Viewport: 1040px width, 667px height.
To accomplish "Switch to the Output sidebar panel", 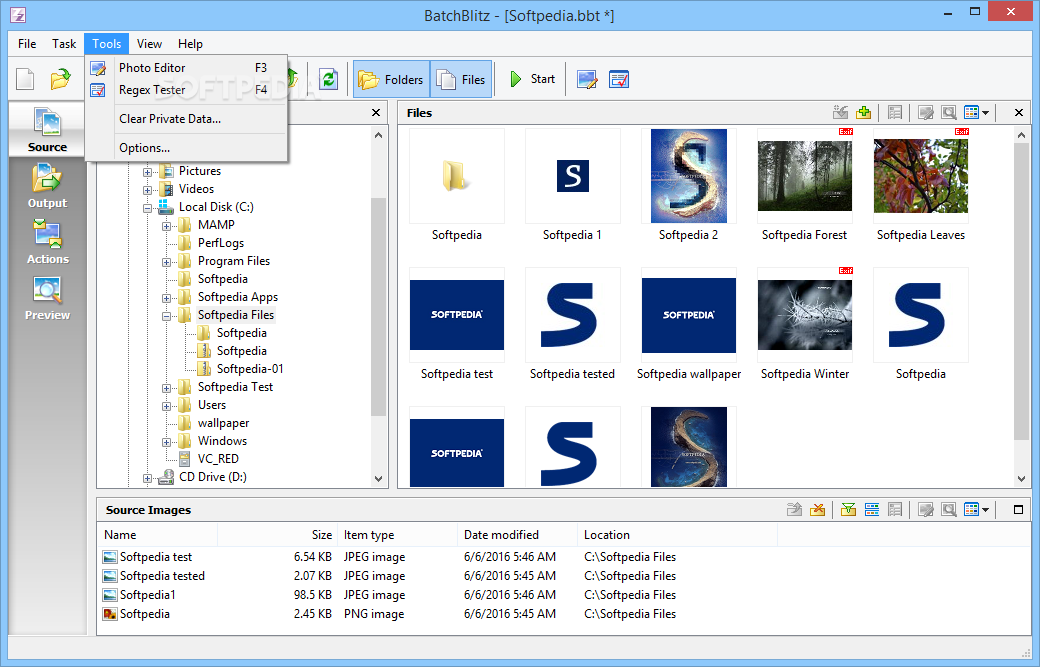I will tap(47, 186).
